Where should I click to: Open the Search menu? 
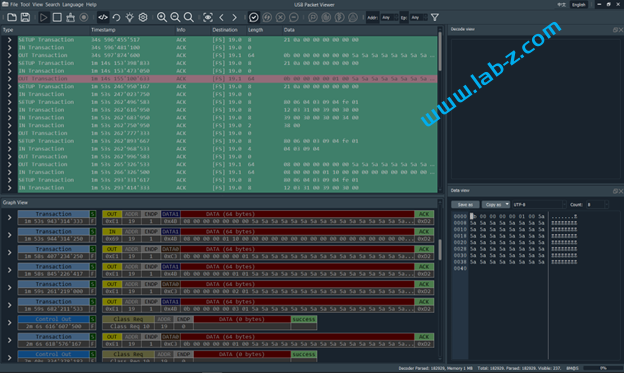(x=52, y=4)
